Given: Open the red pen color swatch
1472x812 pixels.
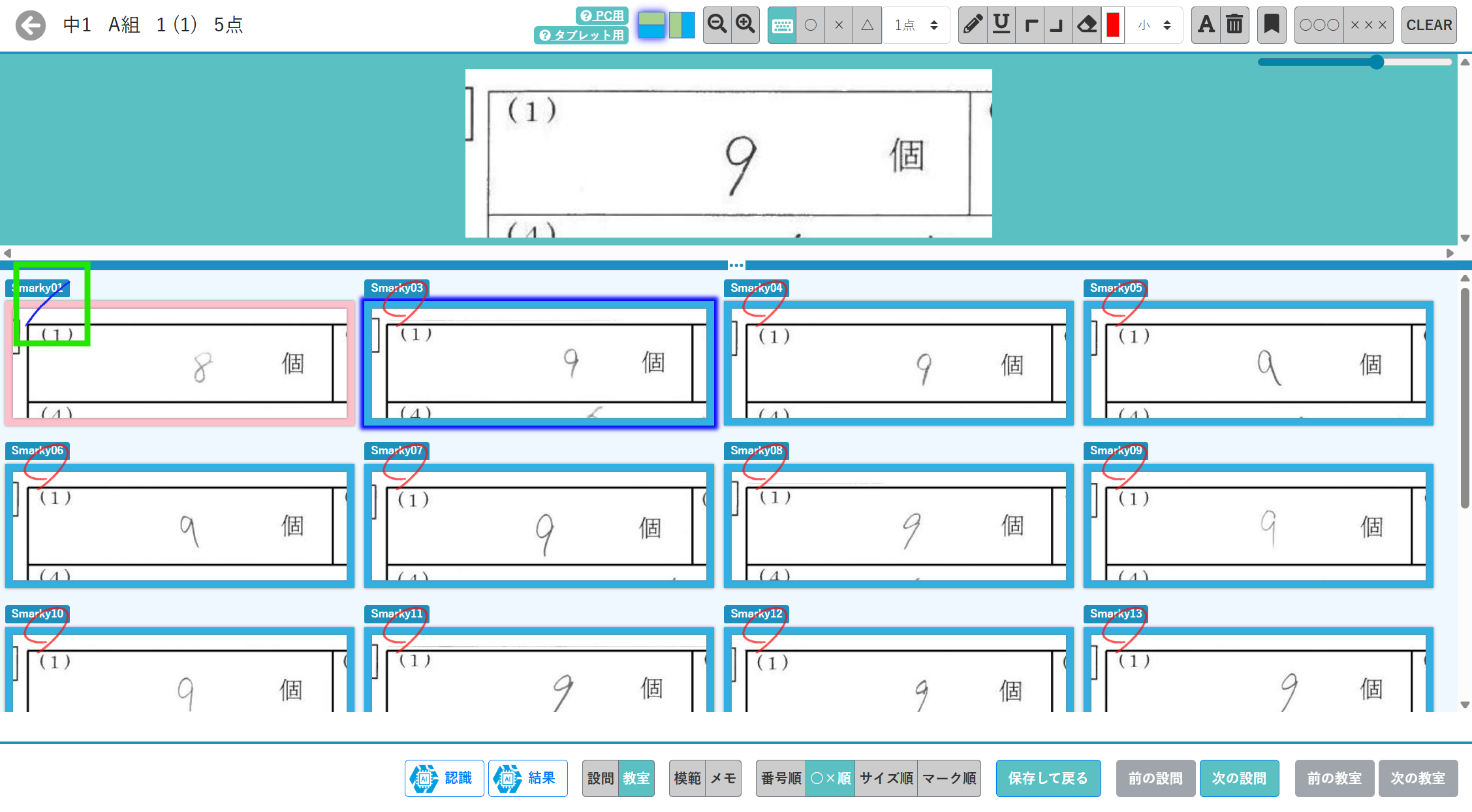Looking at the screenshot, I should coord(1113,25).
